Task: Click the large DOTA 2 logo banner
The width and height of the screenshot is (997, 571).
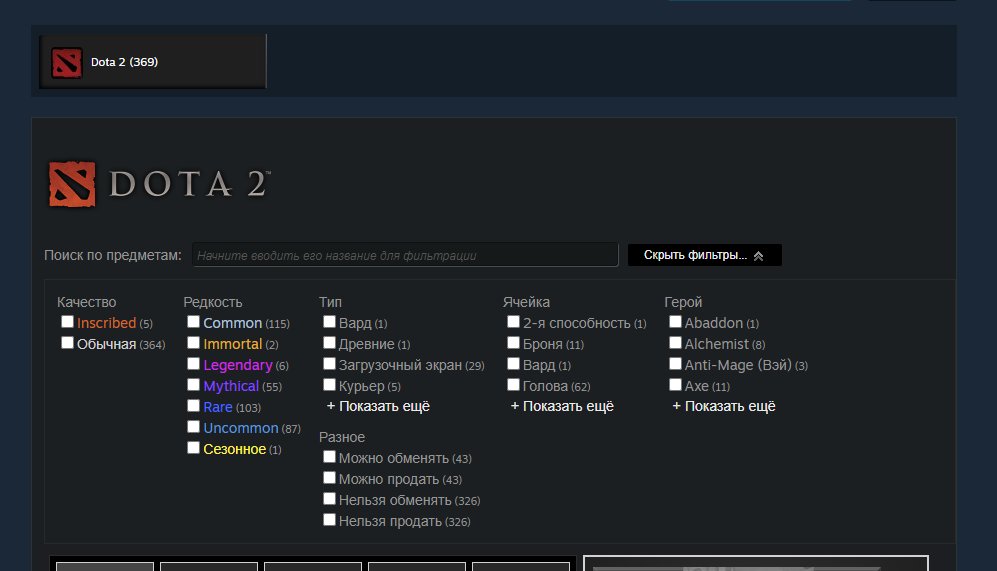Action: (x=158, y=184)
